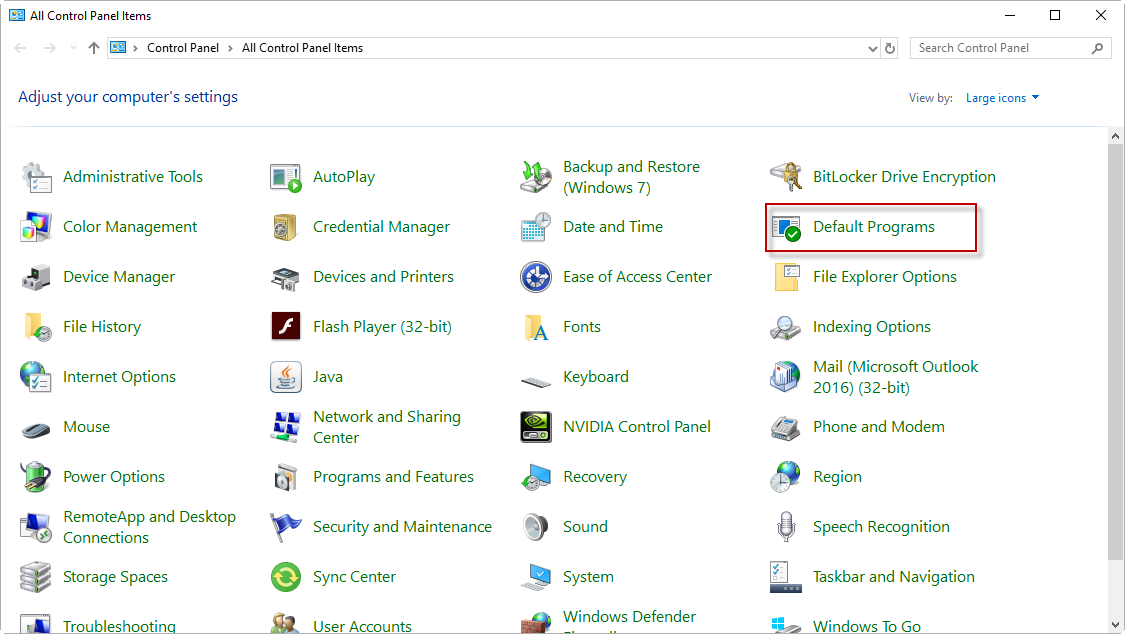Image resolution: width=1125 pixels, height=634 pixels.
Task: Click the window title bar icon
Action: pyautogui.click(x=17, y=15)
